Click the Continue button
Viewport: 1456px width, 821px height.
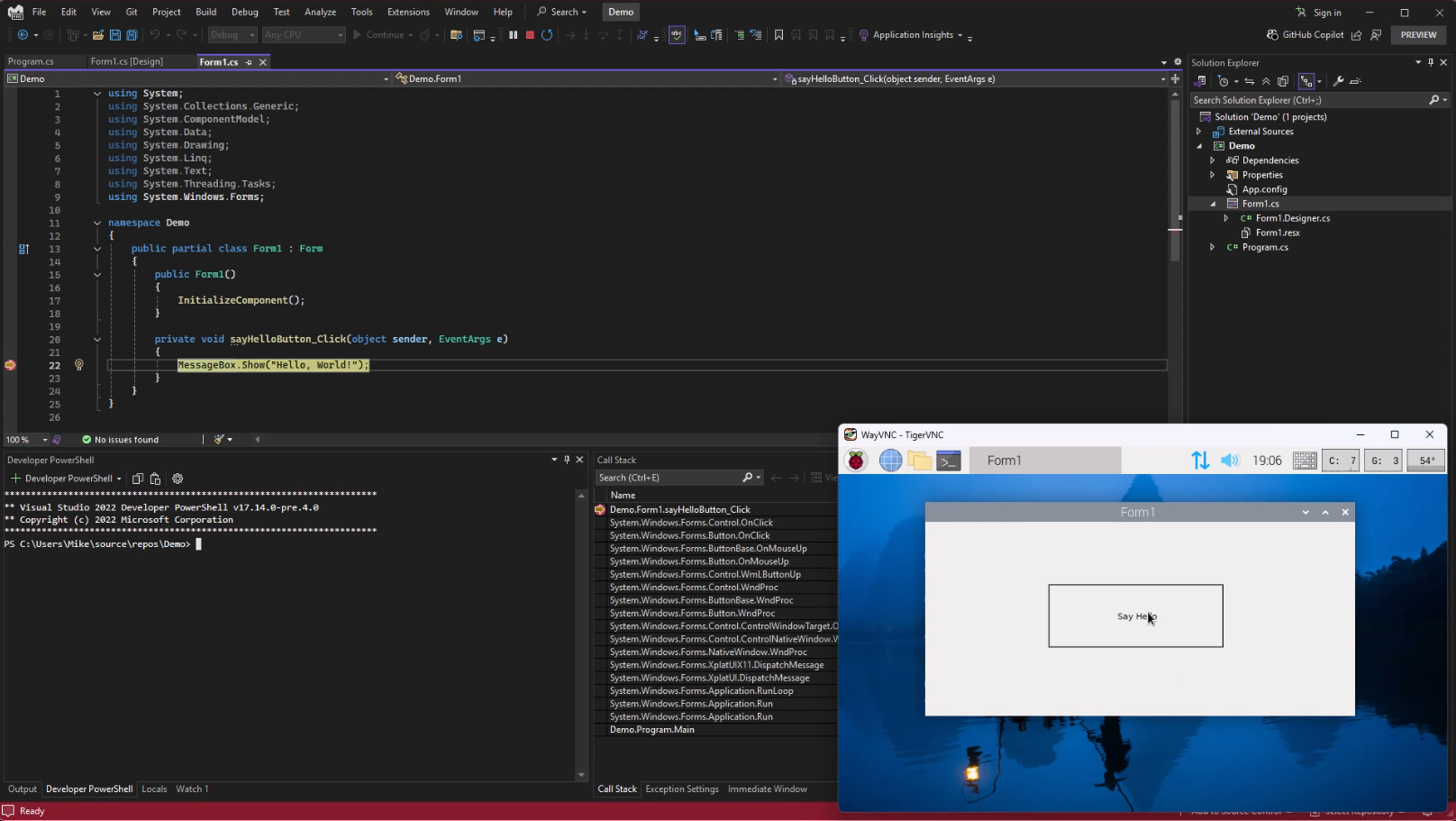pos(378,35)
